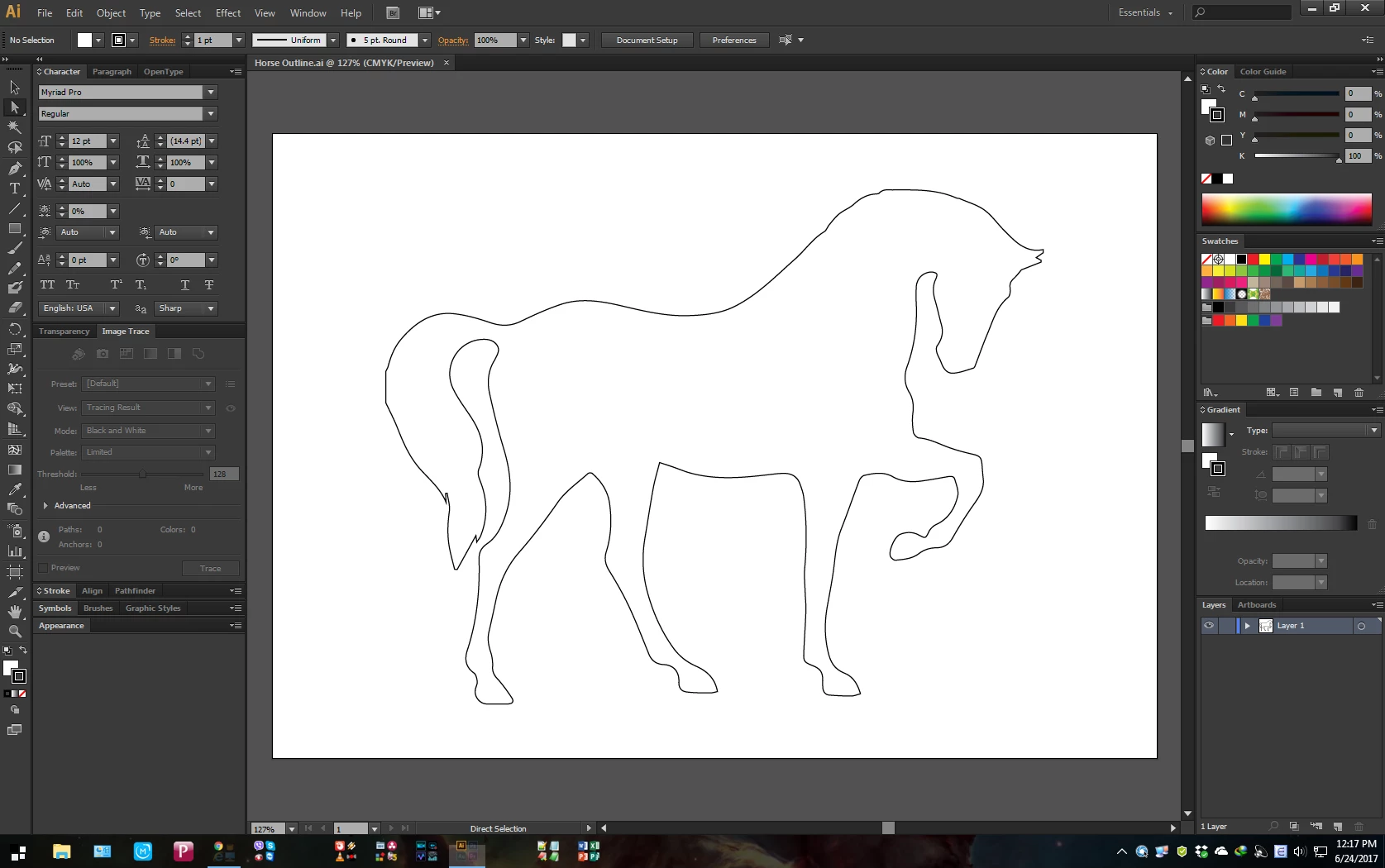Select the Selection tool arrow

[x=14, y=87]
